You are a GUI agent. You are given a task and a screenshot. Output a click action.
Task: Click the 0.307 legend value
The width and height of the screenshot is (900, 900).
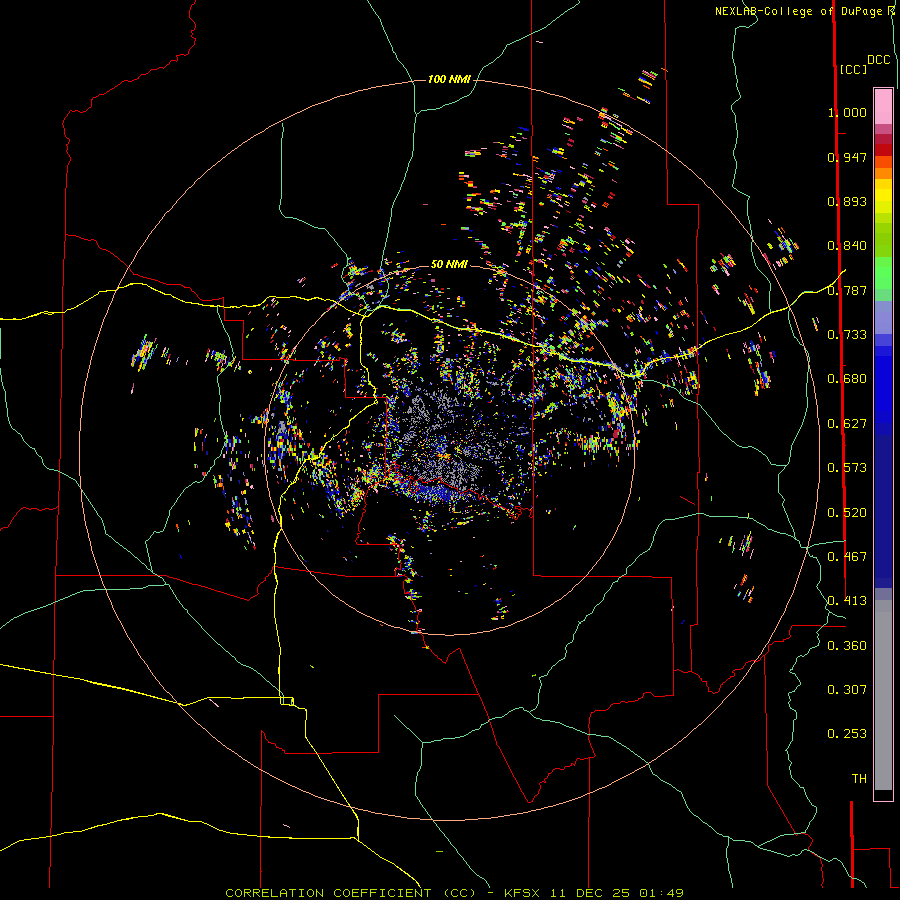click(847, 690)
